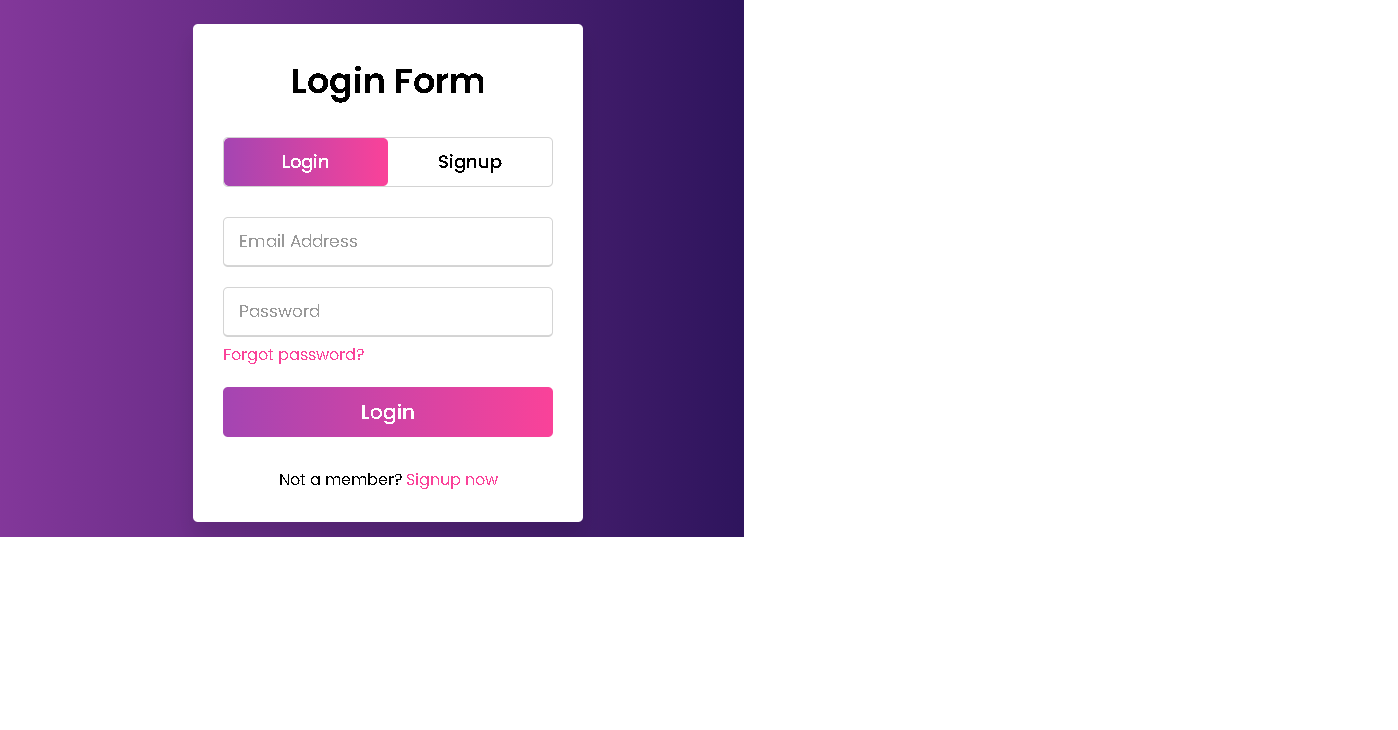Select the Login toggle on the tab switcher
The width and height of the screenshot is (1398, 730).
tap(305, 161)
